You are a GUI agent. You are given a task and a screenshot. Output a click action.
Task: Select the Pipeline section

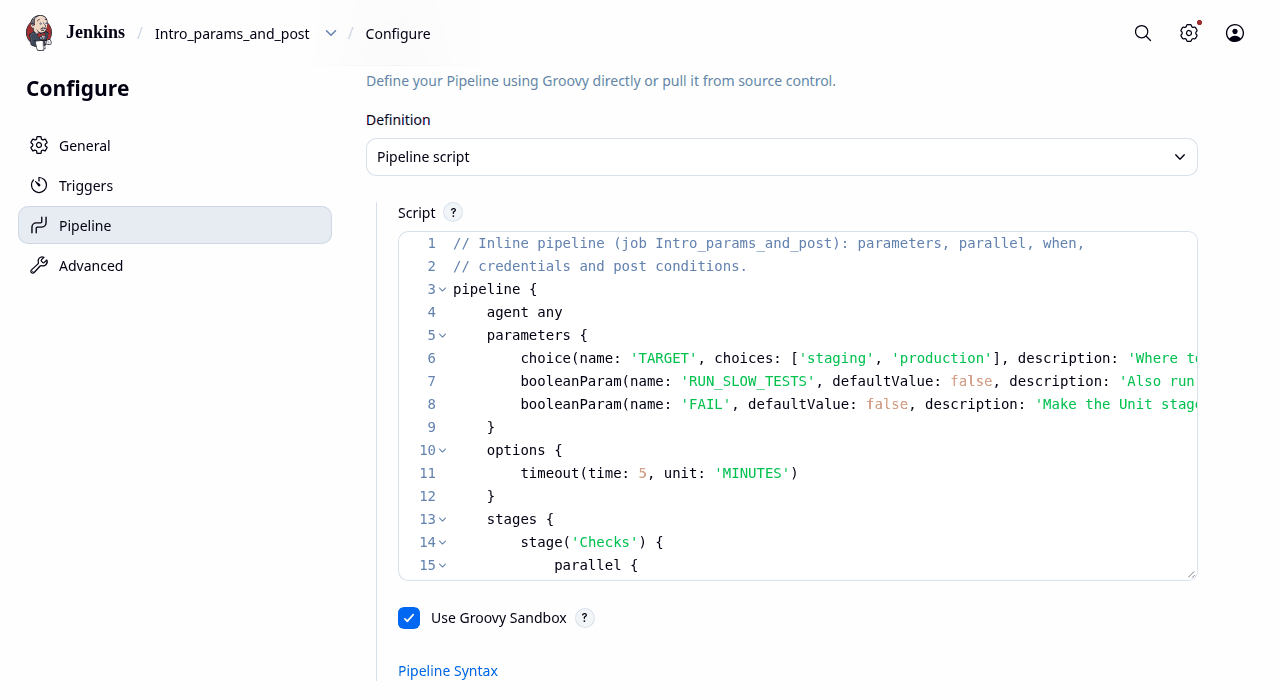pyautogui.click(x=175, y=226)
